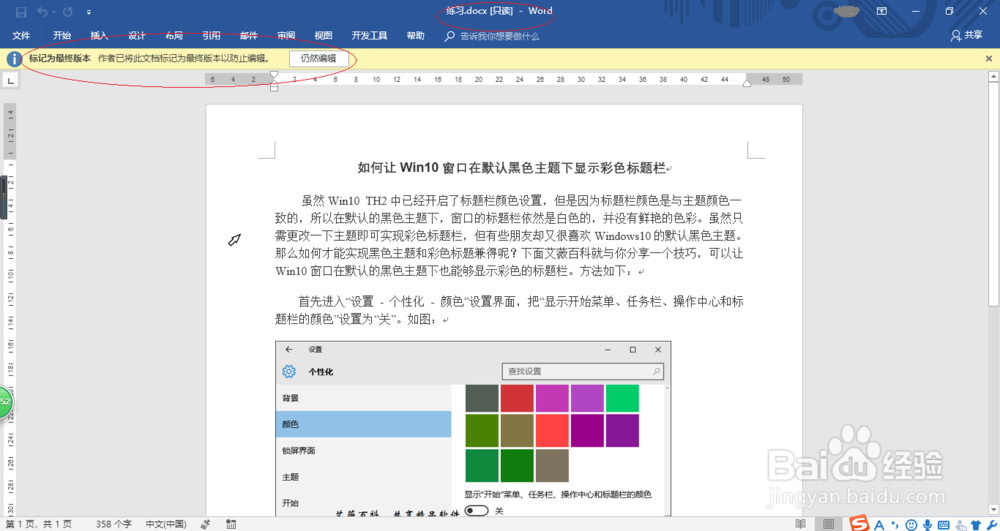Switch to the 开发工具 ribbon tab

pos(369,36)
